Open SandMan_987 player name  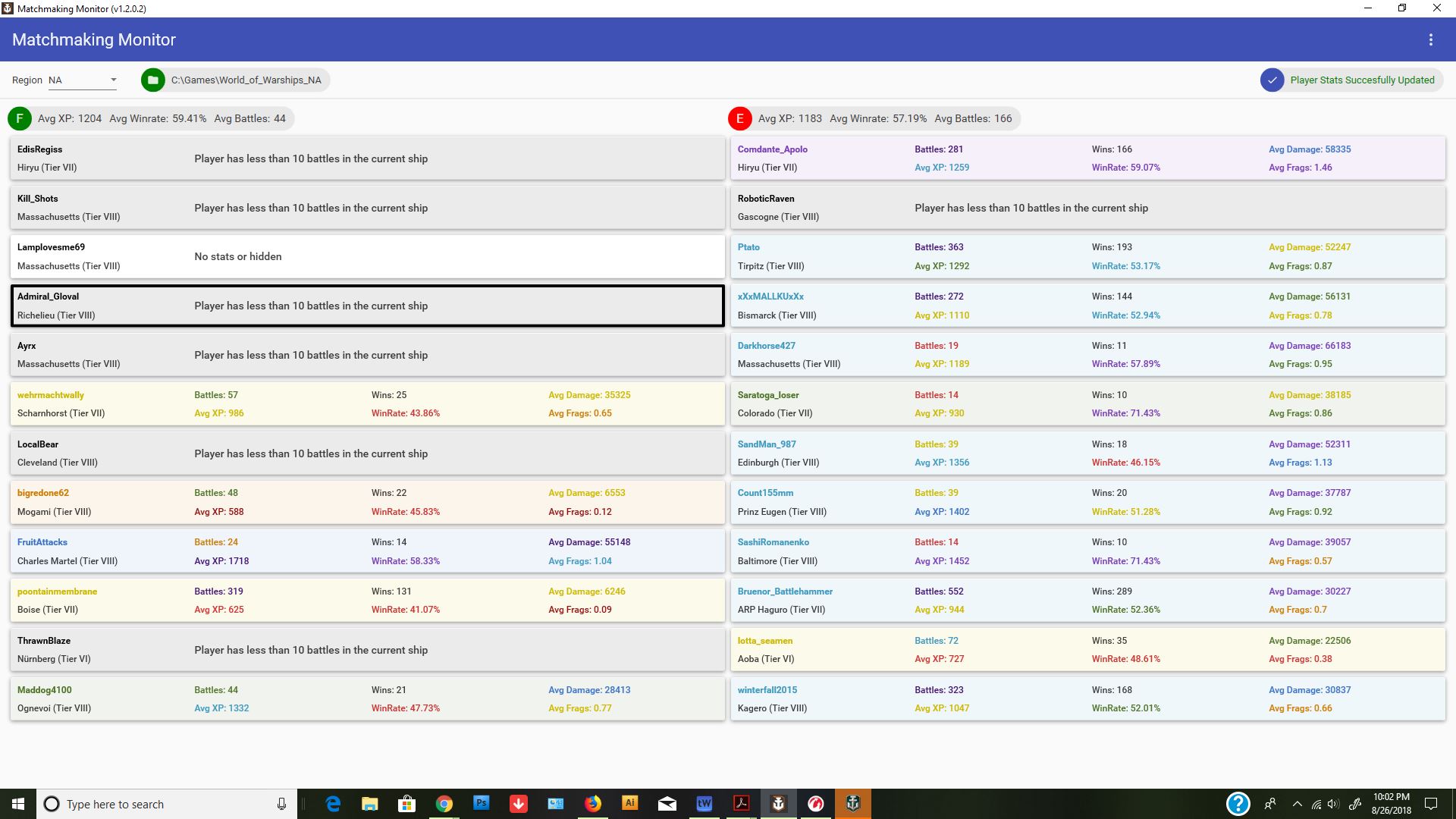tap(767, 444)
